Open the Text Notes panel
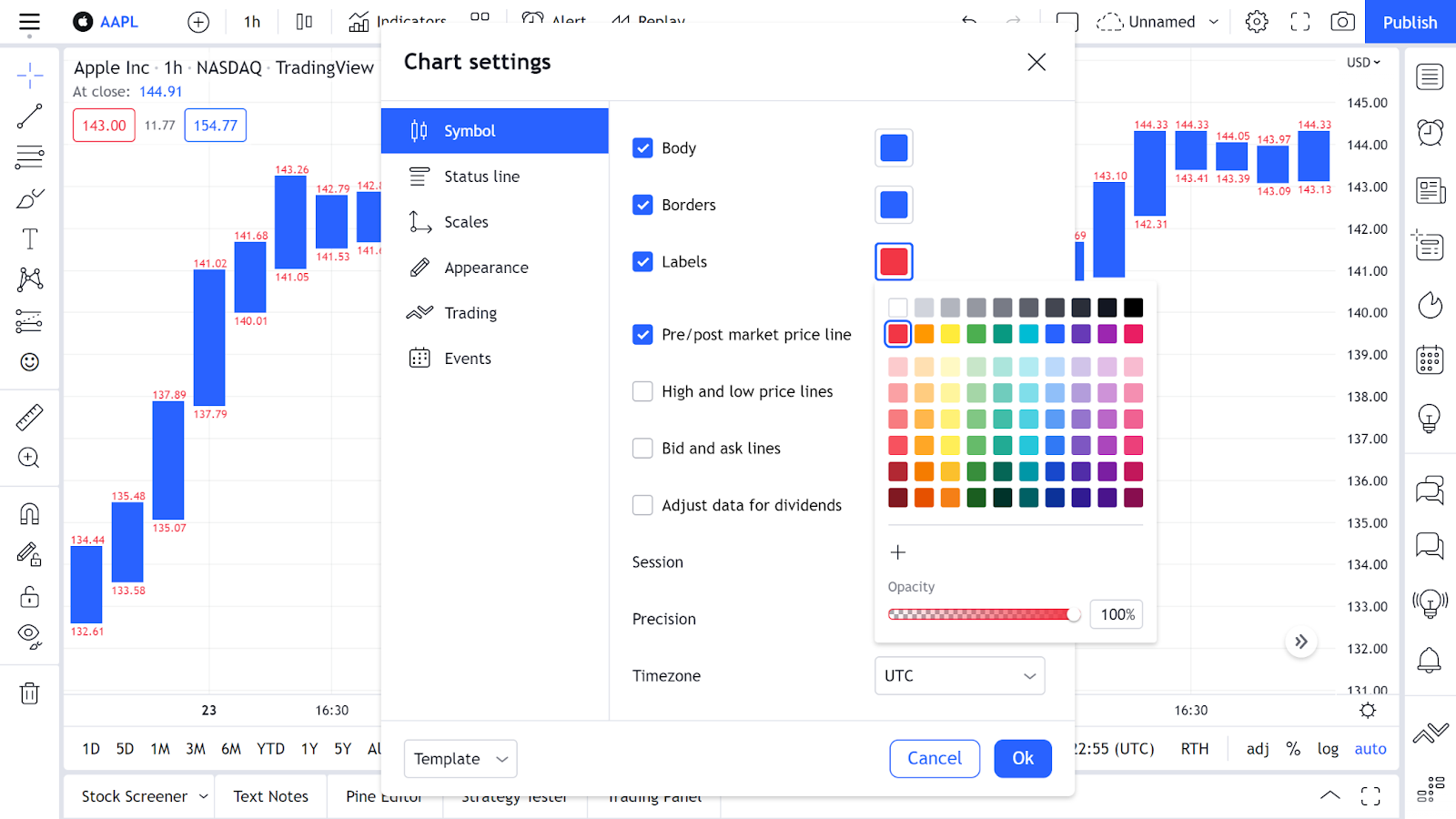This screenshot has height=819, width=1456. [271, 796]
